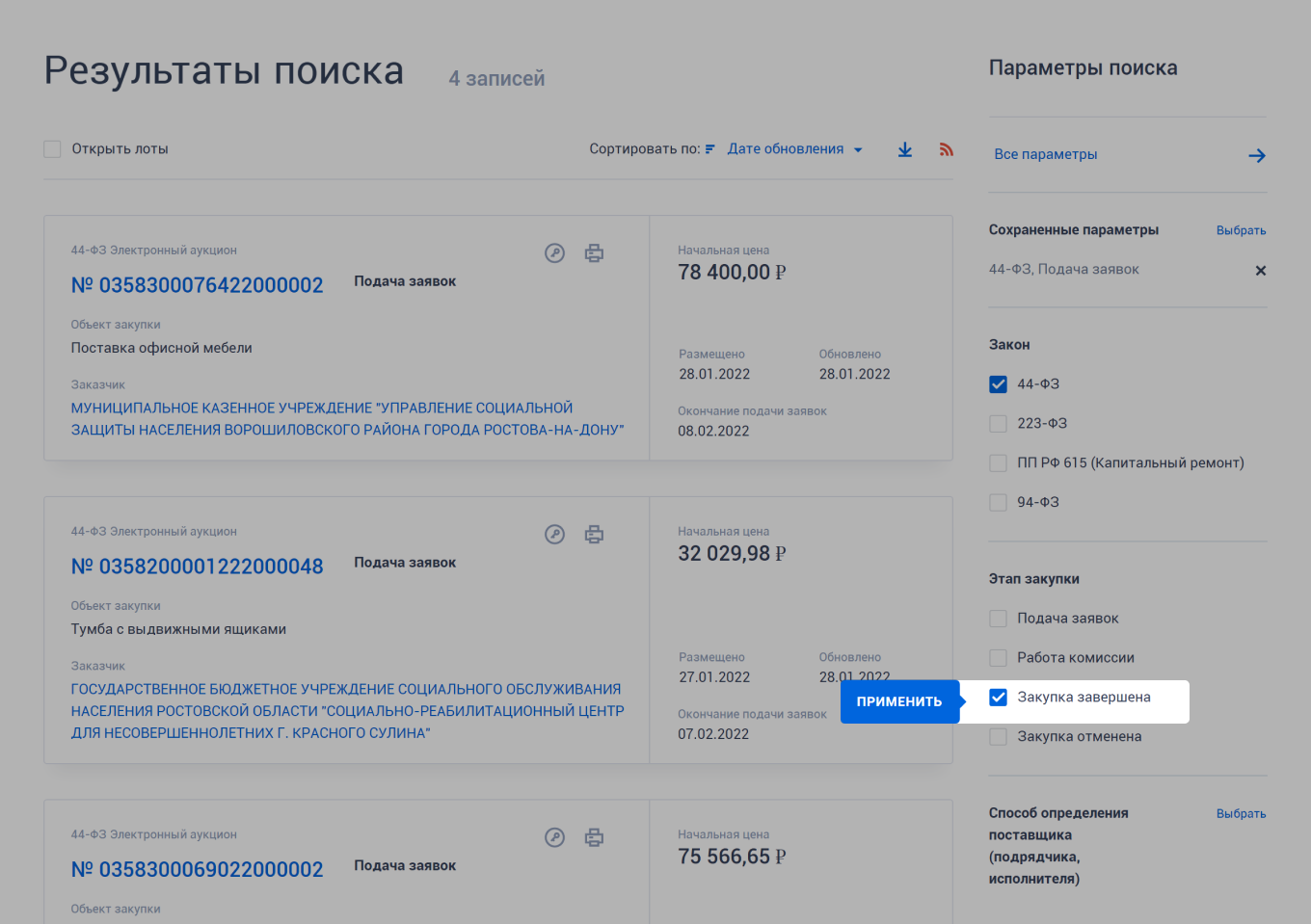Open purchase № 0358300076422000002
1311x924 pixels.
197,285
